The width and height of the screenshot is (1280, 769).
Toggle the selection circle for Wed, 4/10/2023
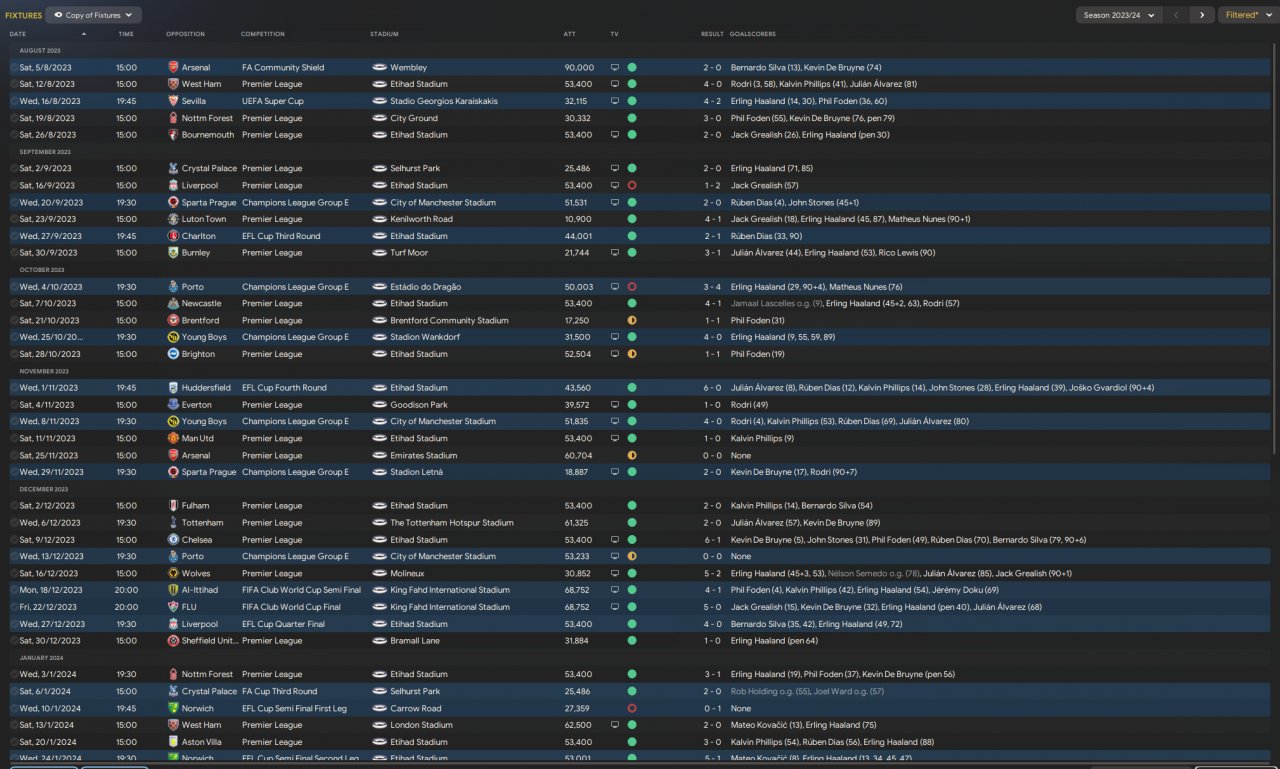[14, 287]
